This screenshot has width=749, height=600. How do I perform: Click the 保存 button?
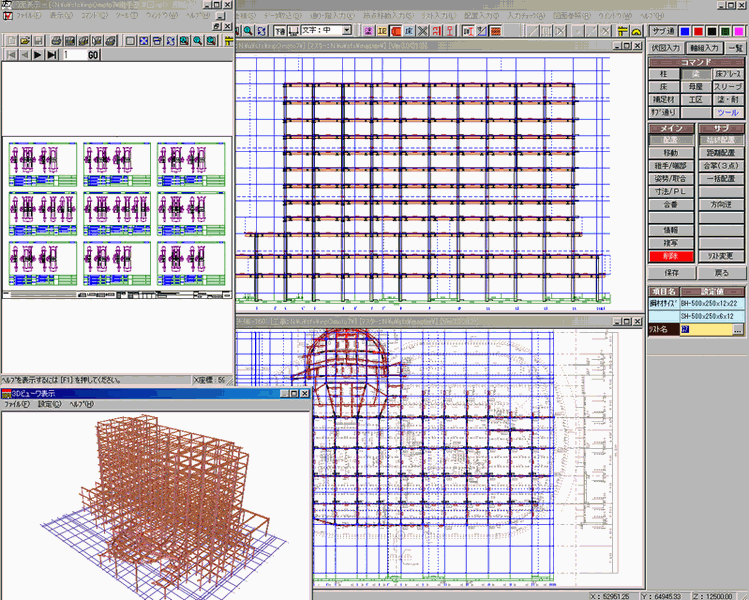pos(671,272)
